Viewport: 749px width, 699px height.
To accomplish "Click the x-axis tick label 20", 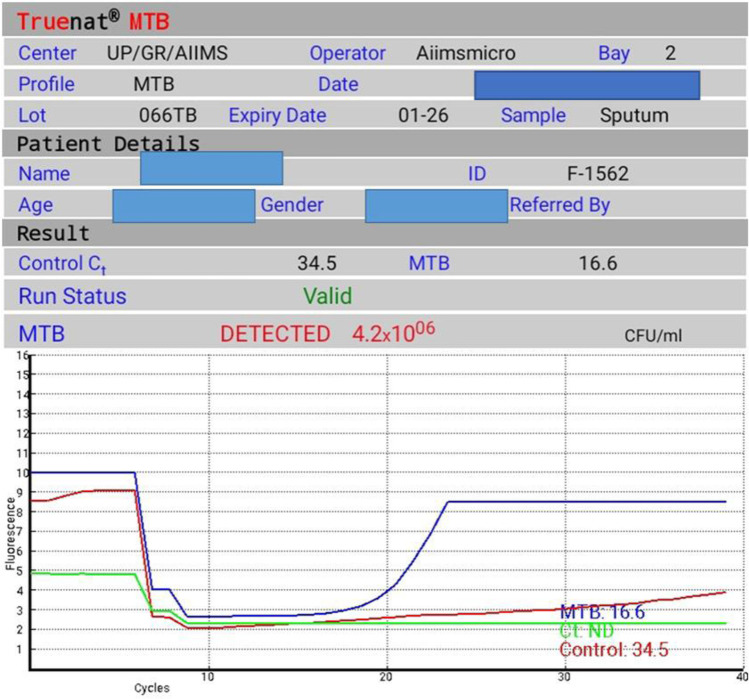I will click(386, 677).
